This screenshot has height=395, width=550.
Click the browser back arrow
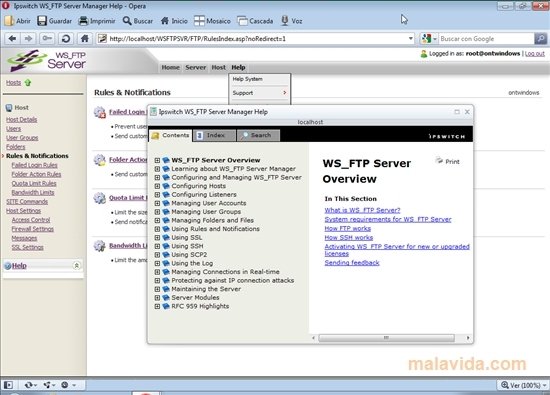[x=12, y=39]
